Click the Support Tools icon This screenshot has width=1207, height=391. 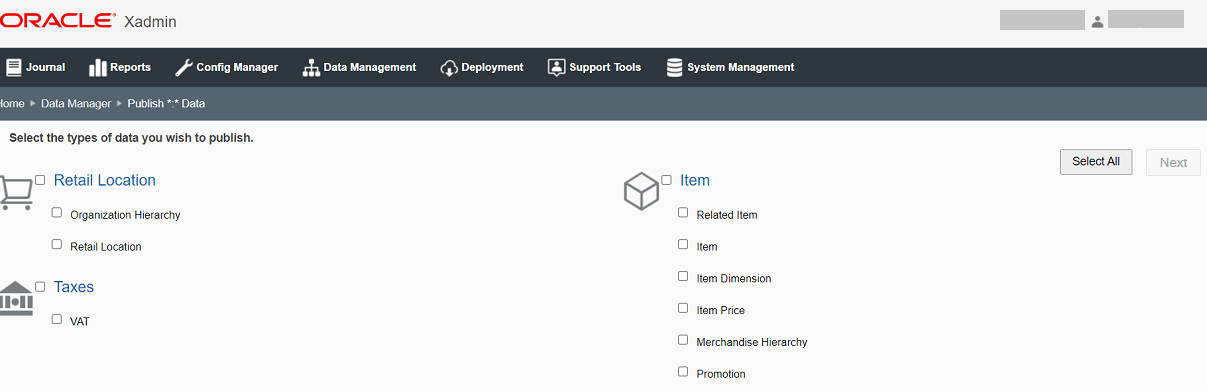point(556,67)
